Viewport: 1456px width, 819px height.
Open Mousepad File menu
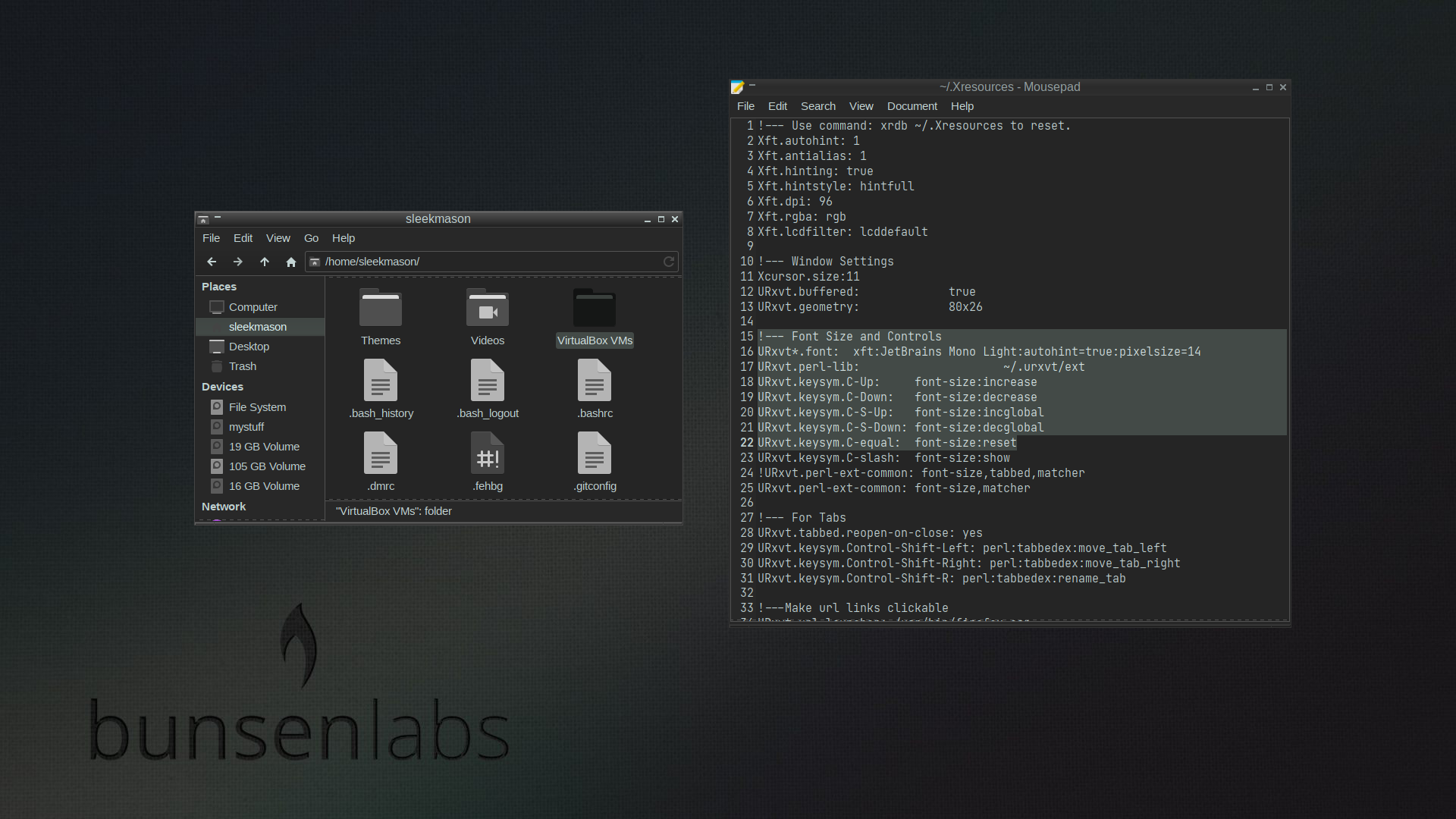[745, 106]
